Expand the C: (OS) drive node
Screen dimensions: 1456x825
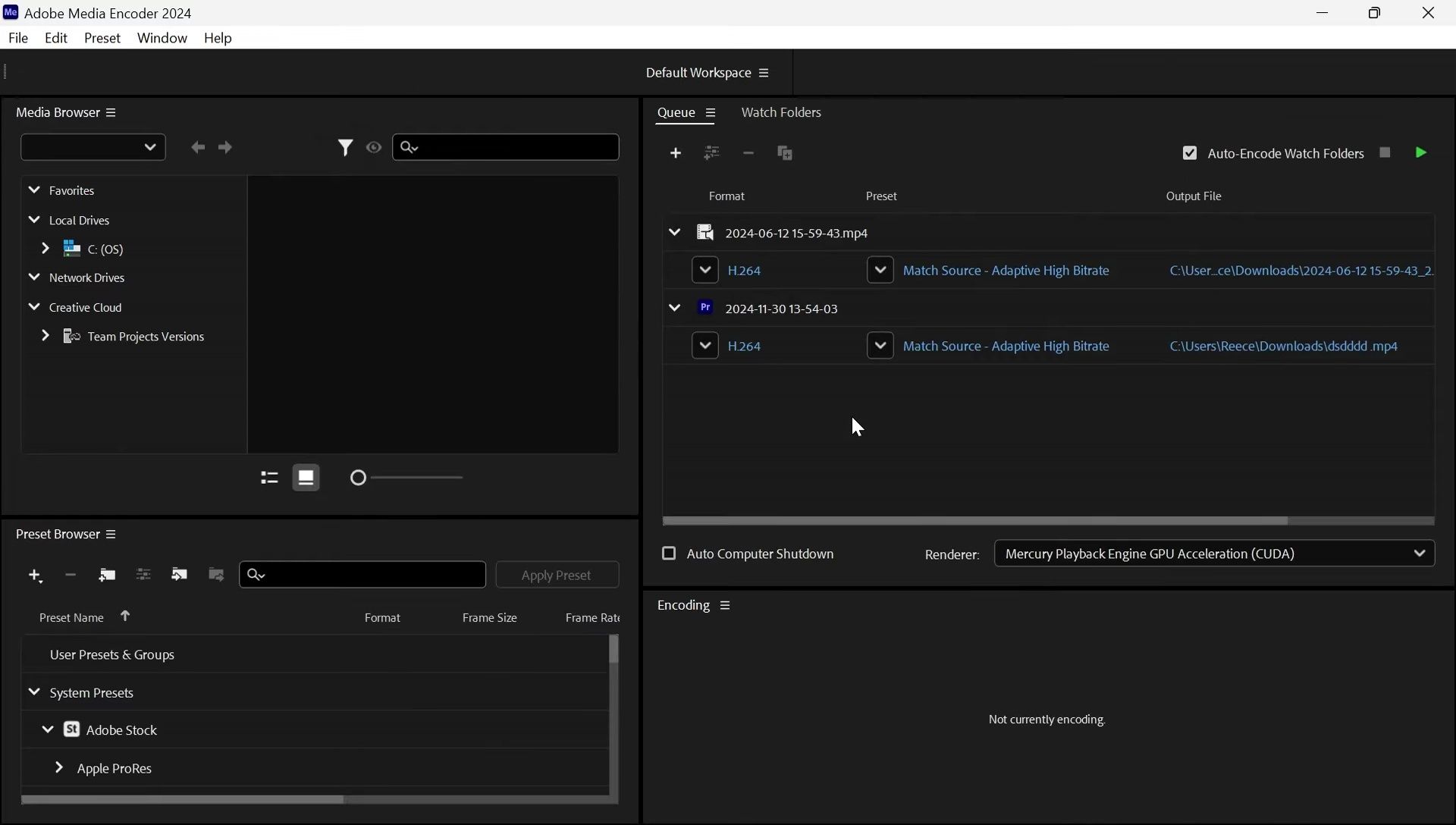pyautogui.click(x=45, y=249)
